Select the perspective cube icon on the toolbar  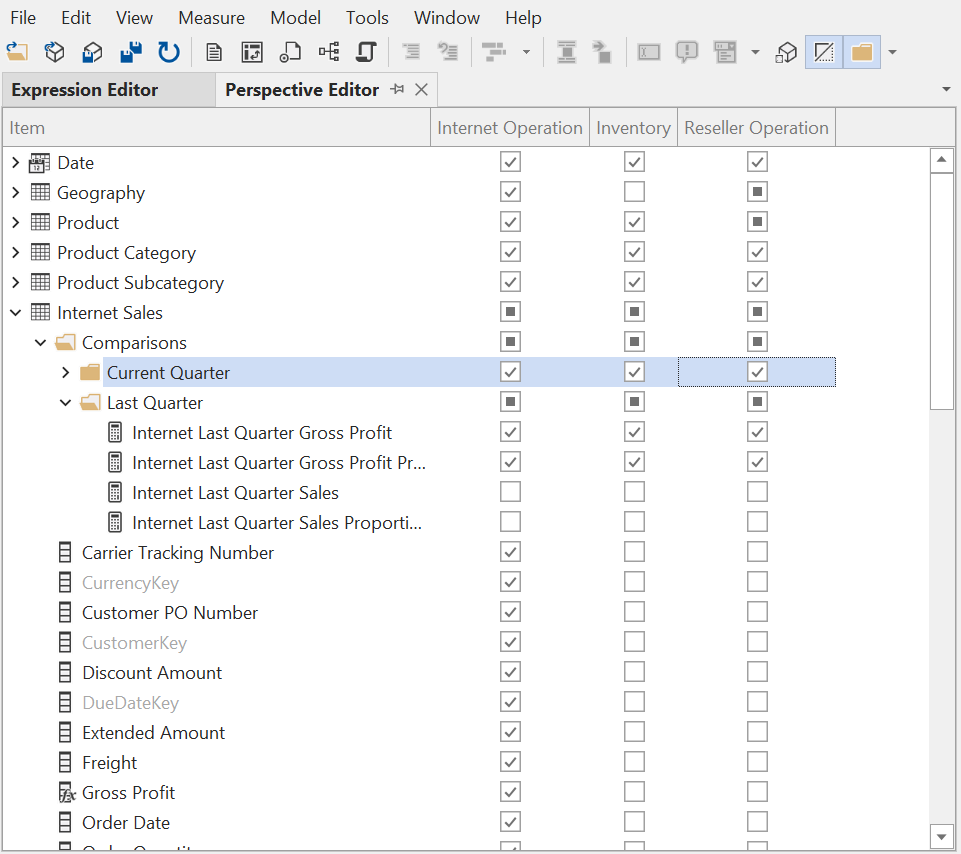[786, 51]
